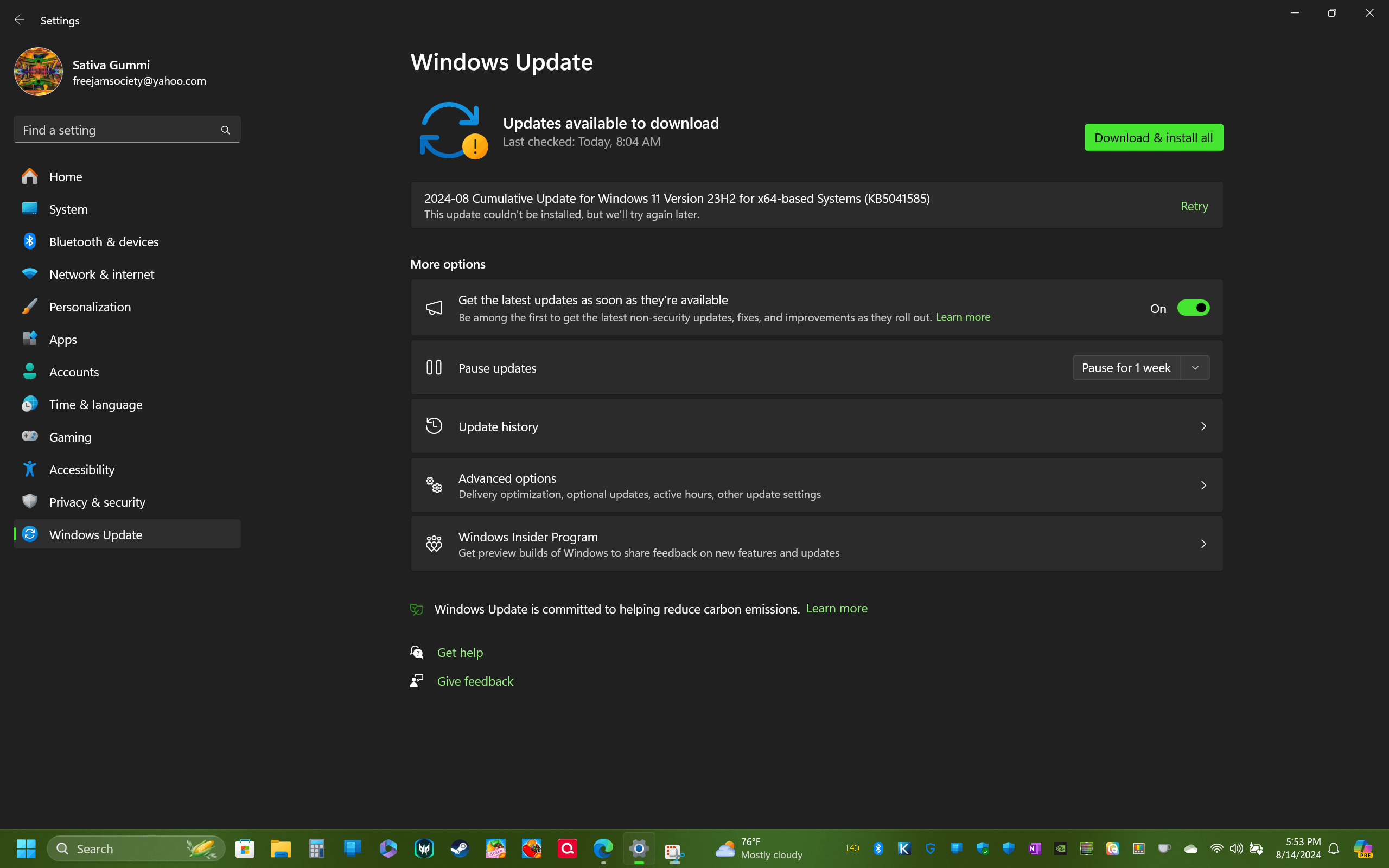This screenshot has width=1389, height=868.
Task: Click the back arrow in Settings header
Action: [19, 20]
